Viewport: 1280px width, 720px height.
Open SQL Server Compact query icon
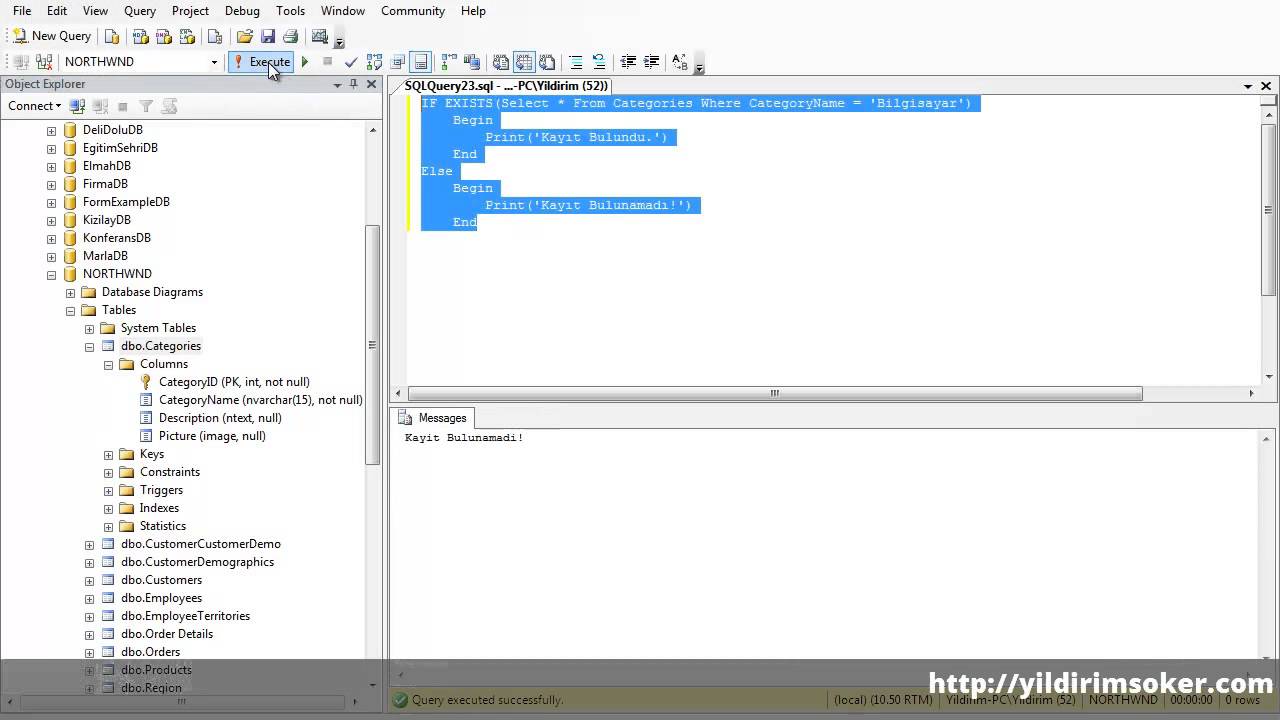tap(214, 36)
